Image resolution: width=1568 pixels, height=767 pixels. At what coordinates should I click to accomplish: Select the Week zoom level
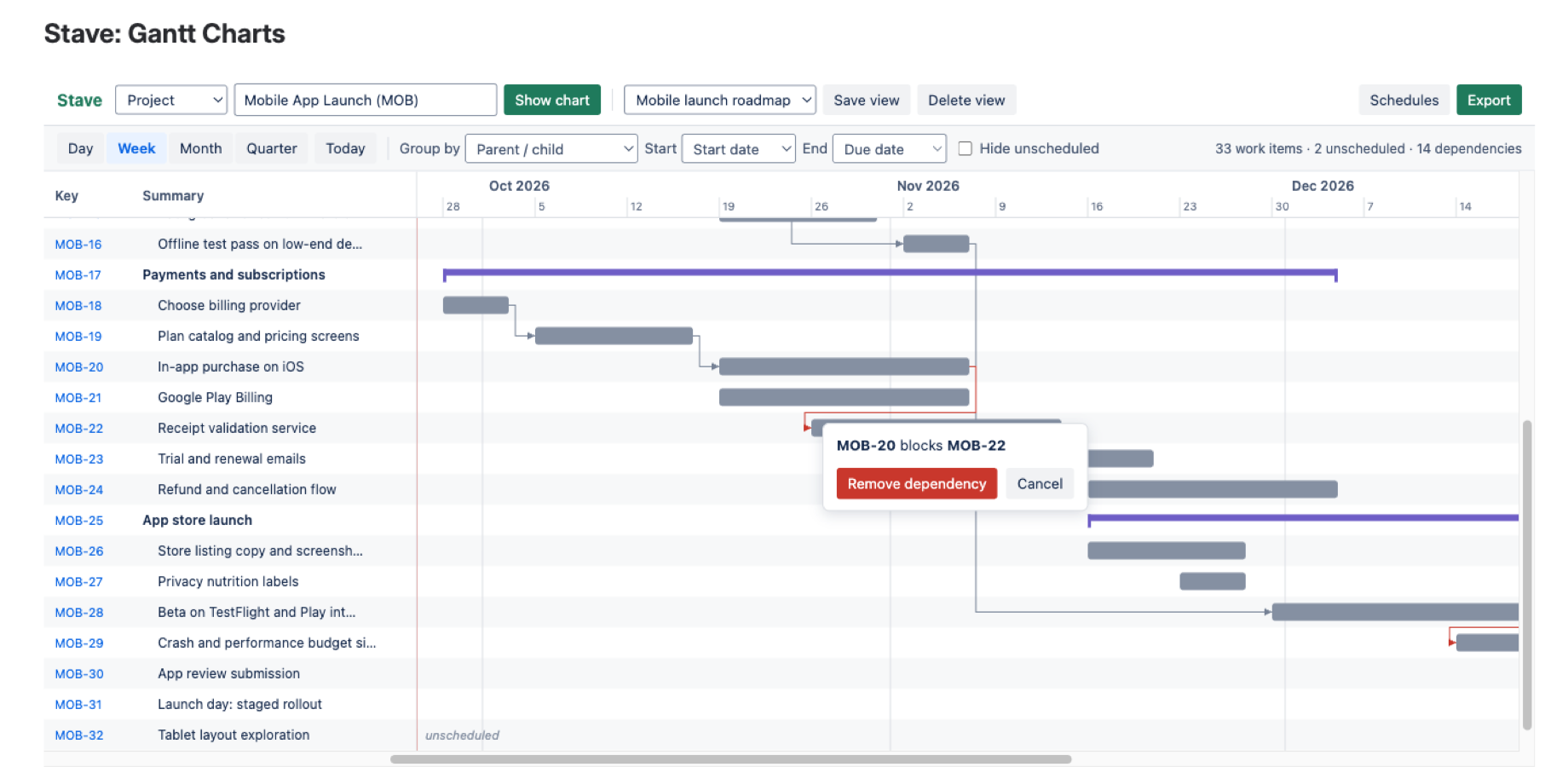pyautogui.click(x=136, y=148)
